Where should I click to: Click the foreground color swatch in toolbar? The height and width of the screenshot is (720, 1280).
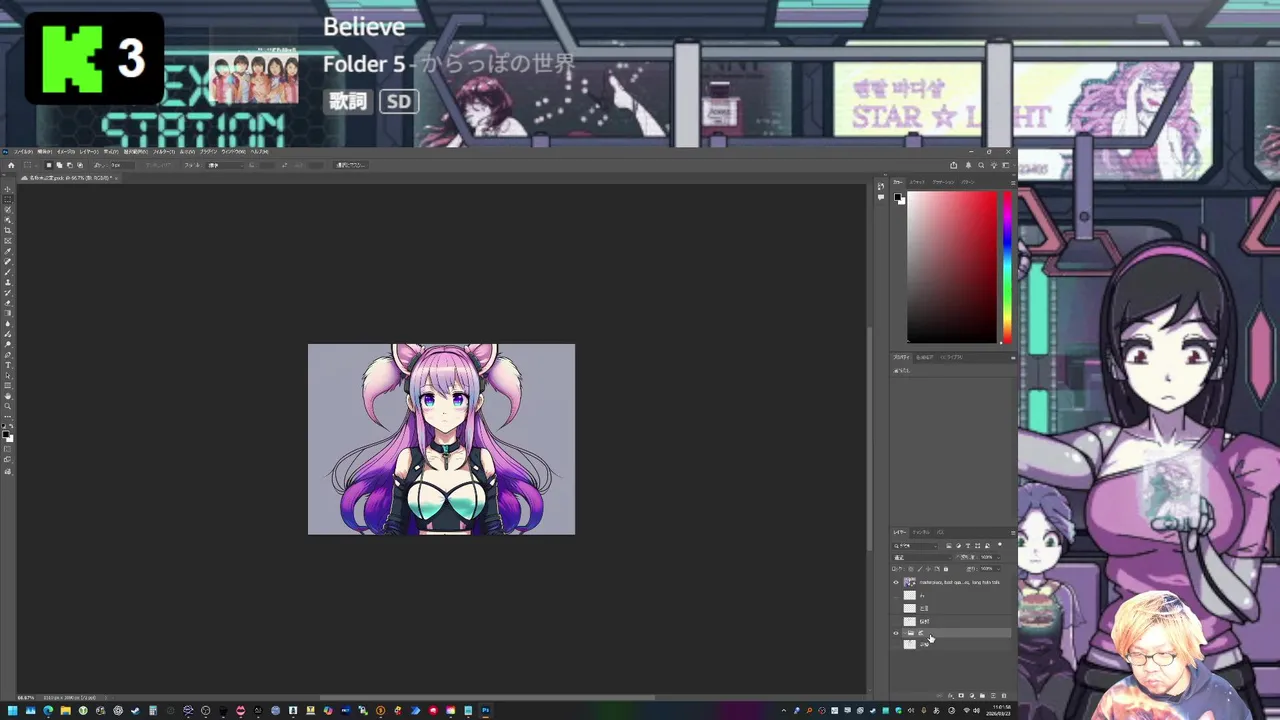point(6,433)
